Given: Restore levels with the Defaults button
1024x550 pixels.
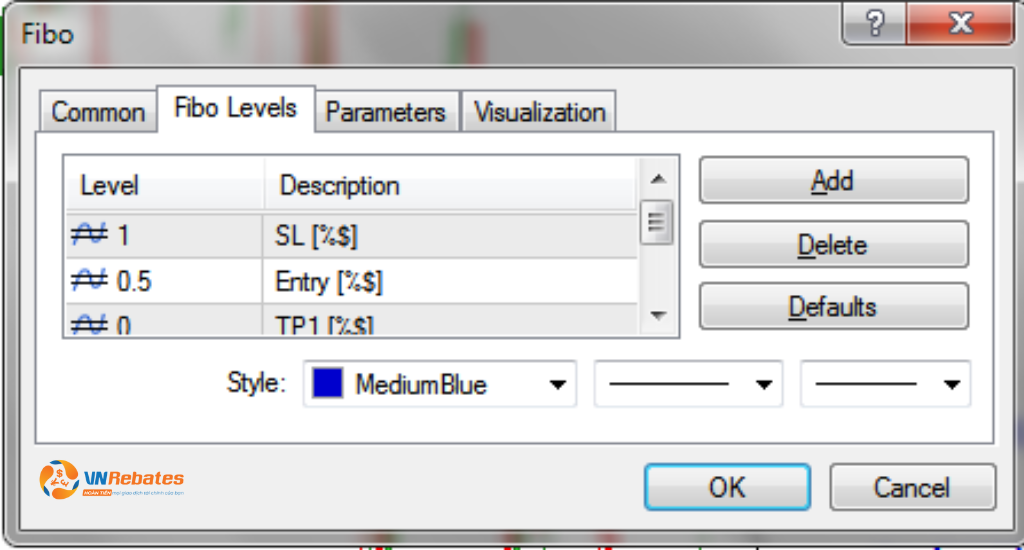Looking at the screenshot, I should (x=833, y=306).
